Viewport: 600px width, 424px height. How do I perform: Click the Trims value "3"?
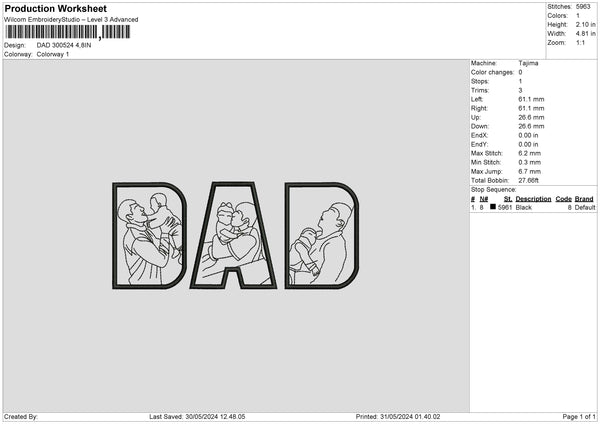click(x=520, y=90)
